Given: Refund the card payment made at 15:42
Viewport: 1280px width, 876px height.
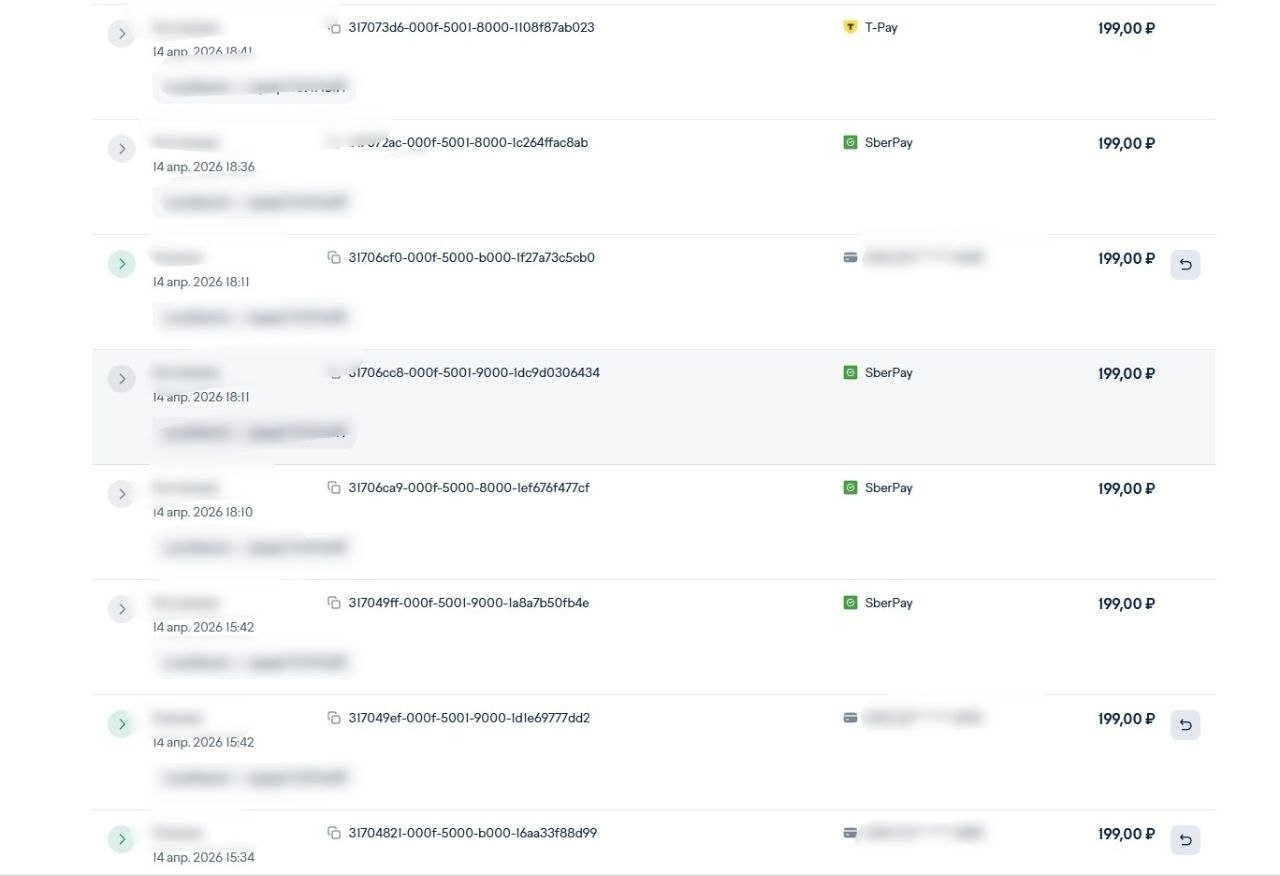Looking at the screenshot, I should pos(1185,725).
